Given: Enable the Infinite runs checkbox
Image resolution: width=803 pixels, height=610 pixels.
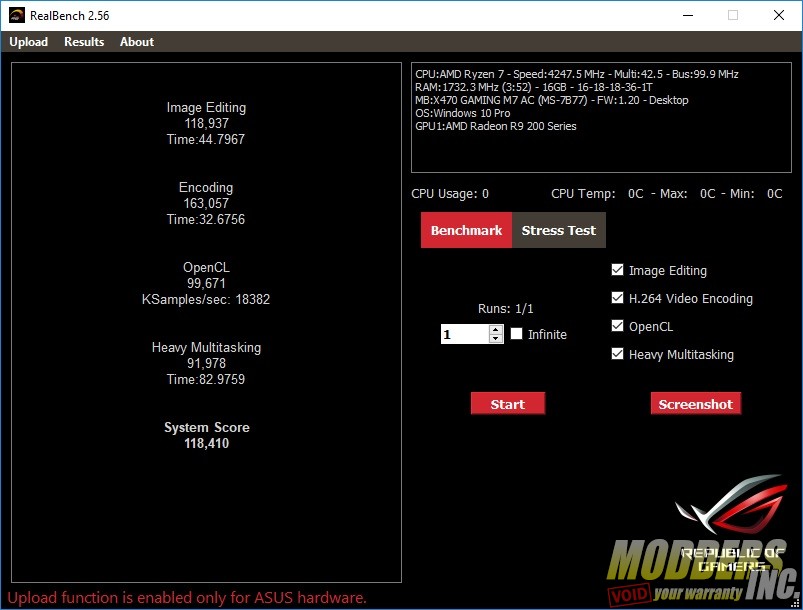Looking at the screenshot, I should pyautogui.click(x=517, y=334).
